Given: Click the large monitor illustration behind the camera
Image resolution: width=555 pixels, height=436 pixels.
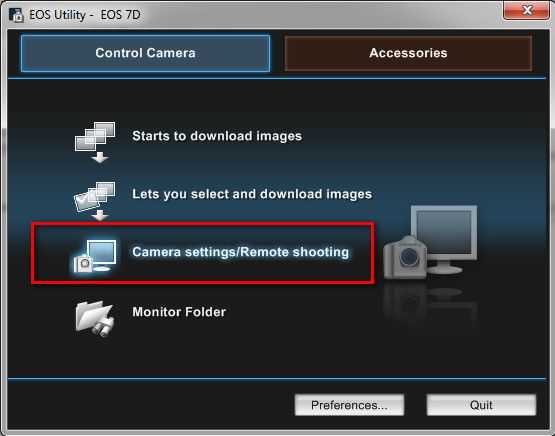Looking at the screenshot, I should (444, 239).
